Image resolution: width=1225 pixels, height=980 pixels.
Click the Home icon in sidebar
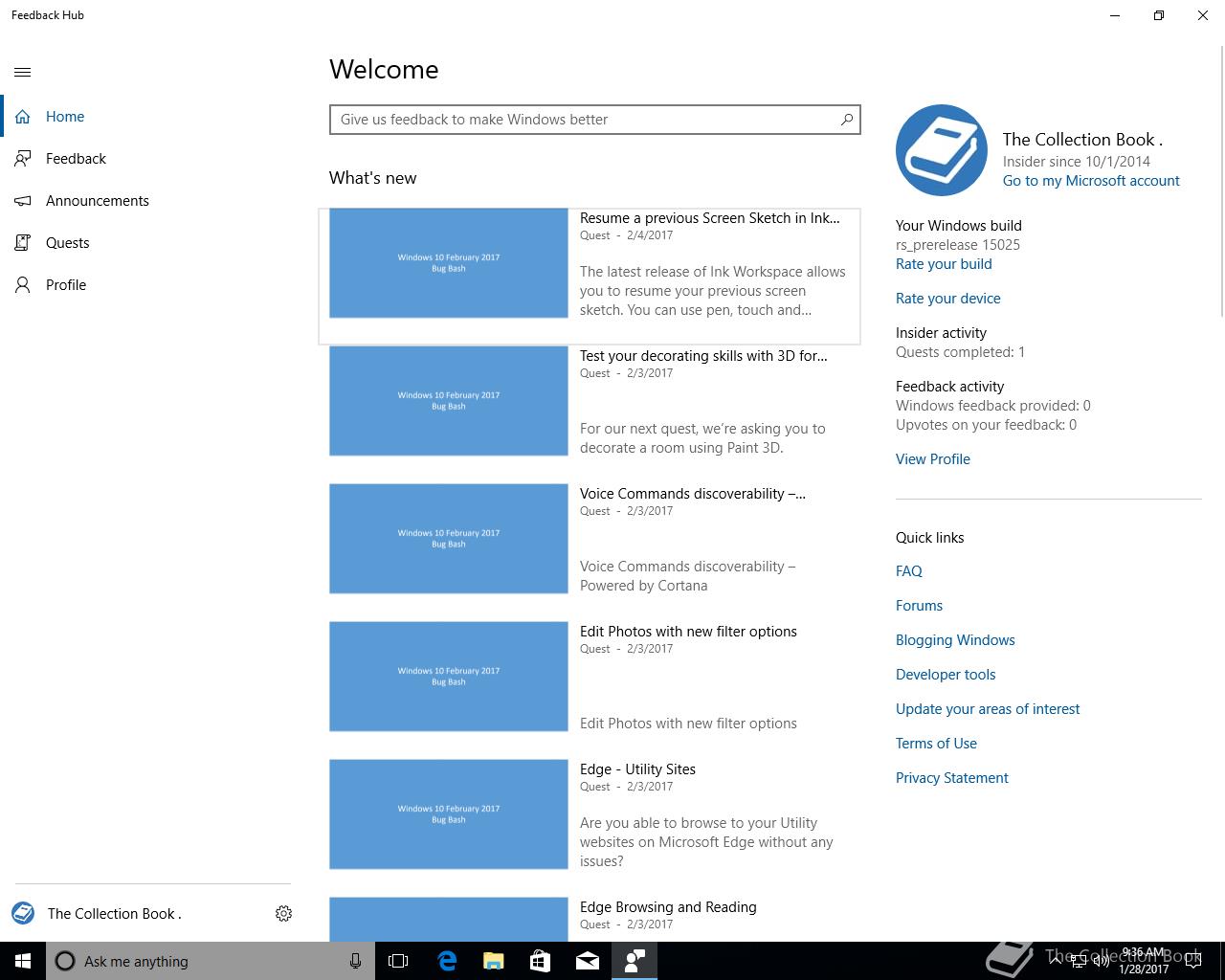[23, 117]
